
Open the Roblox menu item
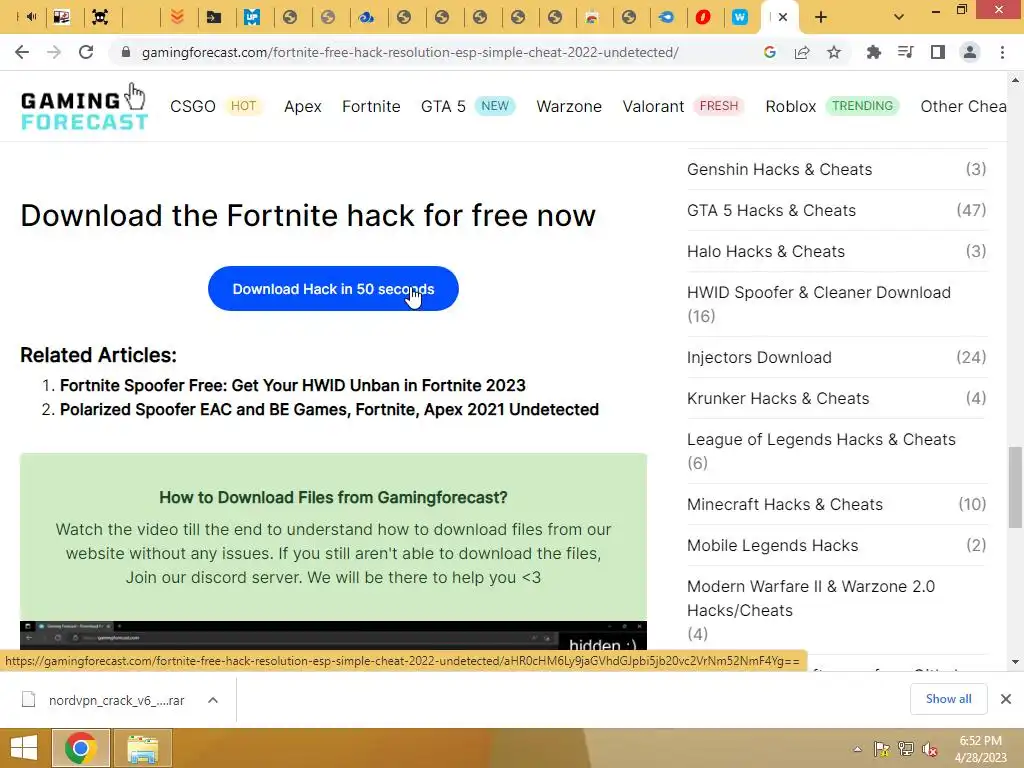coord(790,106)
